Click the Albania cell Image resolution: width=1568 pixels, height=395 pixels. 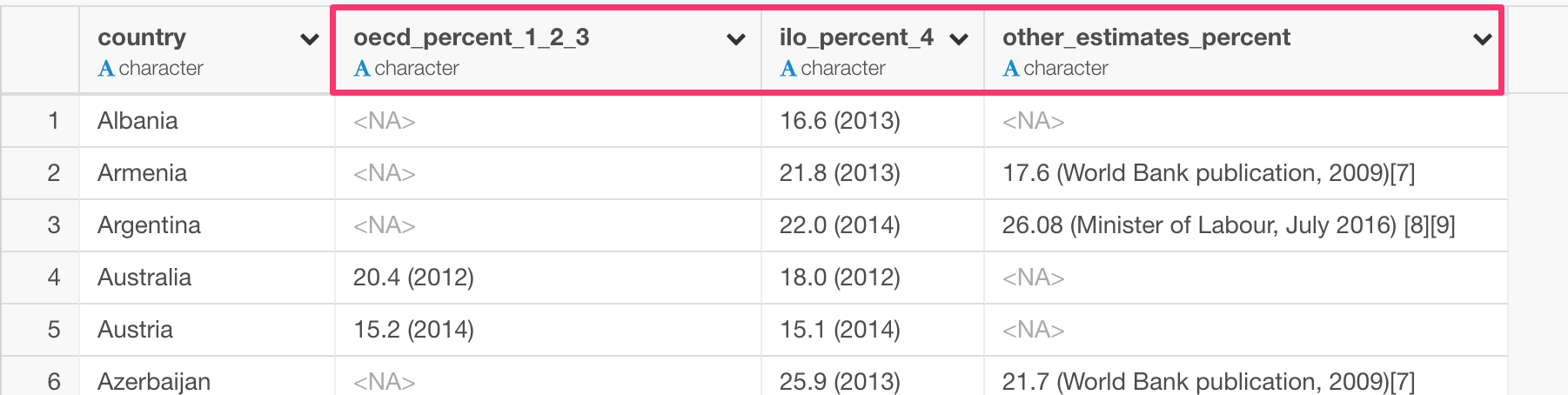pyautogui.click(x=207, y=121)
